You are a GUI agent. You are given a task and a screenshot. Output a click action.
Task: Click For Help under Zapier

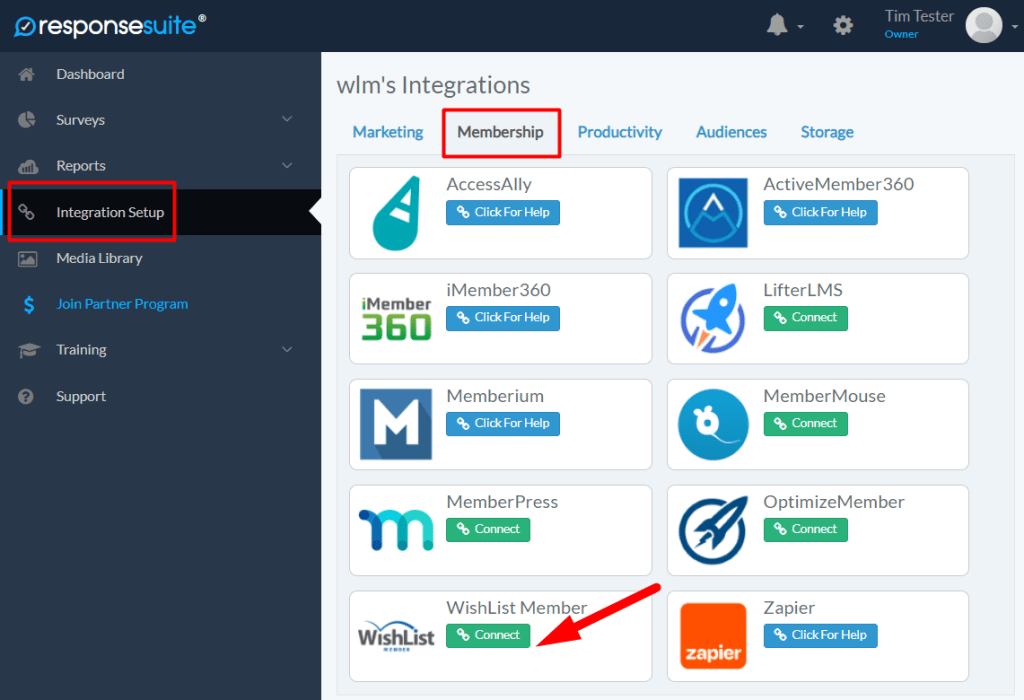[820, 635]
